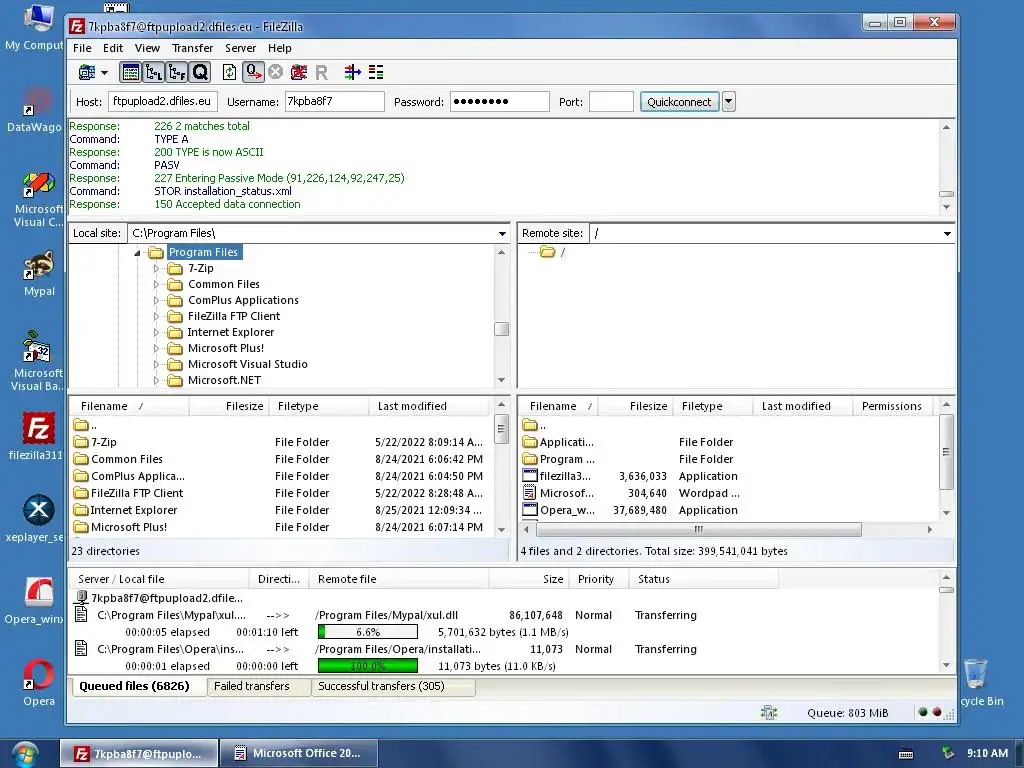This screenshot has width=1024, height=768.
Task: Focus the Password field
Action: tap(500, 101)
